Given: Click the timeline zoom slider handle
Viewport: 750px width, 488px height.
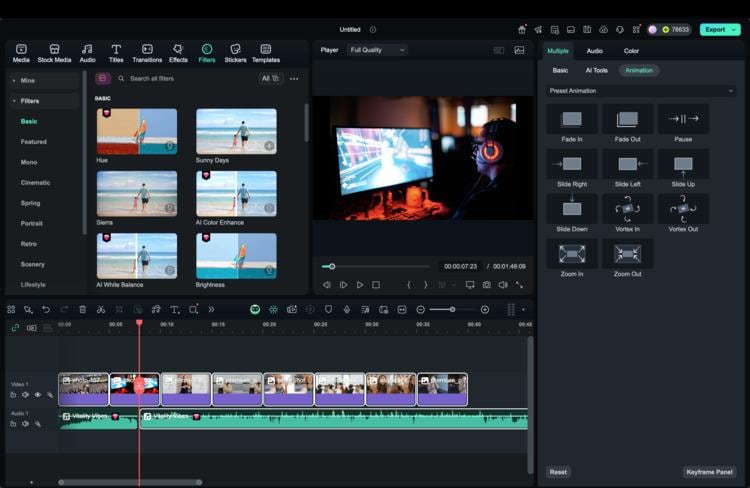Looking at the screenshot, I should pos(452,310).
